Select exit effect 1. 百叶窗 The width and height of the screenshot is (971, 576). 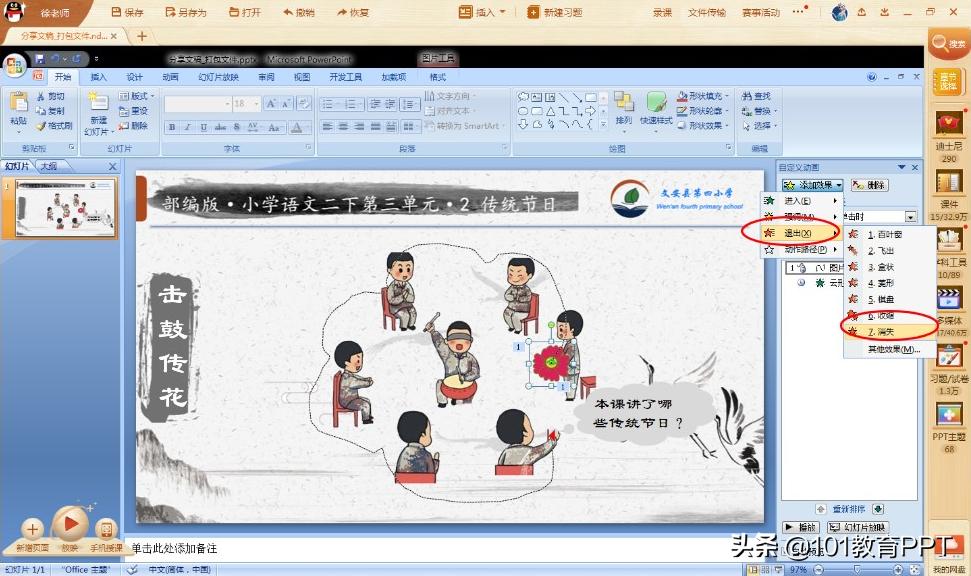890,234
